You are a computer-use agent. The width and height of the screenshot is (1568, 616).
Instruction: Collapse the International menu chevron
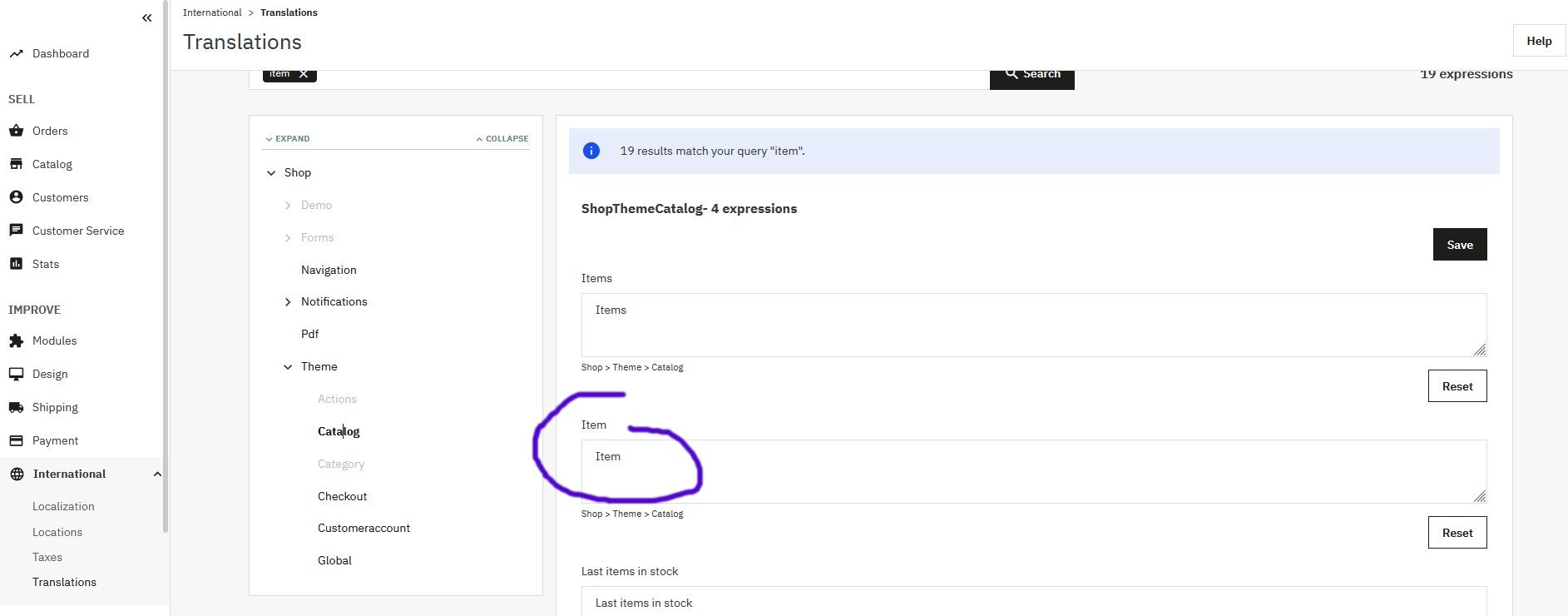coord(157,474)
